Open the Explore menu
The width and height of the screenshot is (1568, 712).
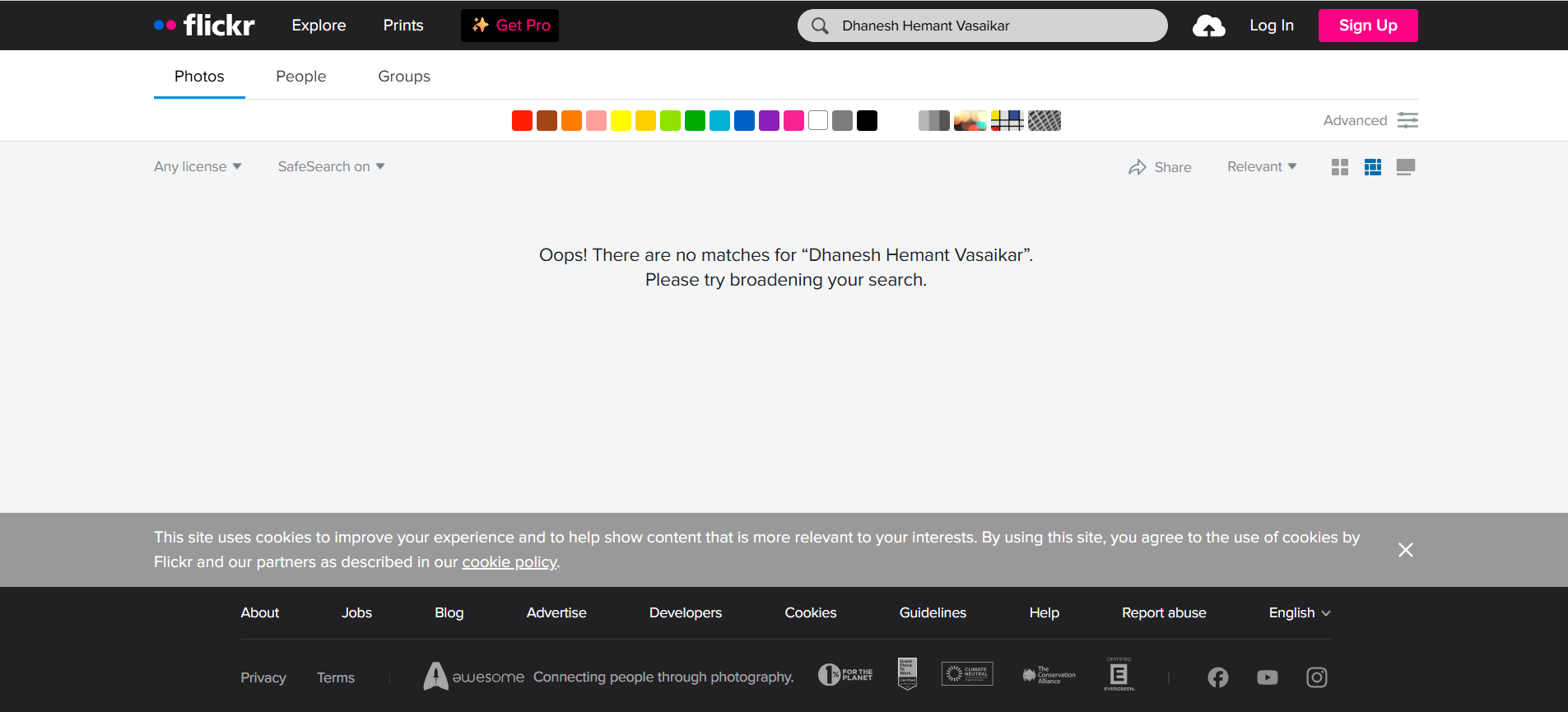pos(319,26)
